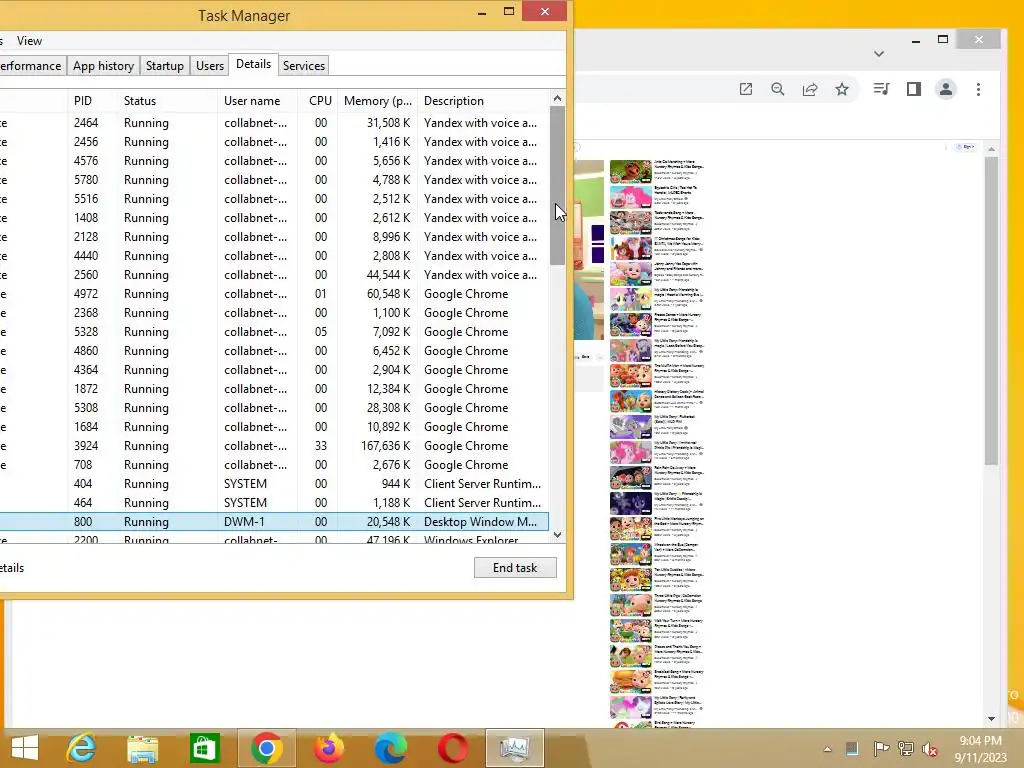Click the End task button
Viewport: 1024px width, 768px height.
pos(515,568)
